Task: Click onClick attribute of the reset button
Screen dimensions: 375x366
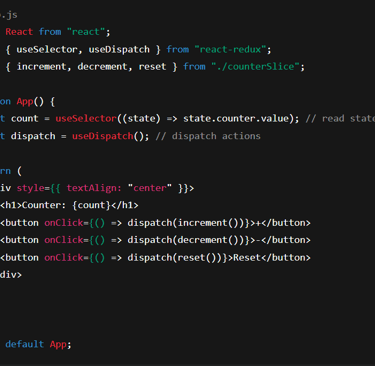Action: click(64, 257)
